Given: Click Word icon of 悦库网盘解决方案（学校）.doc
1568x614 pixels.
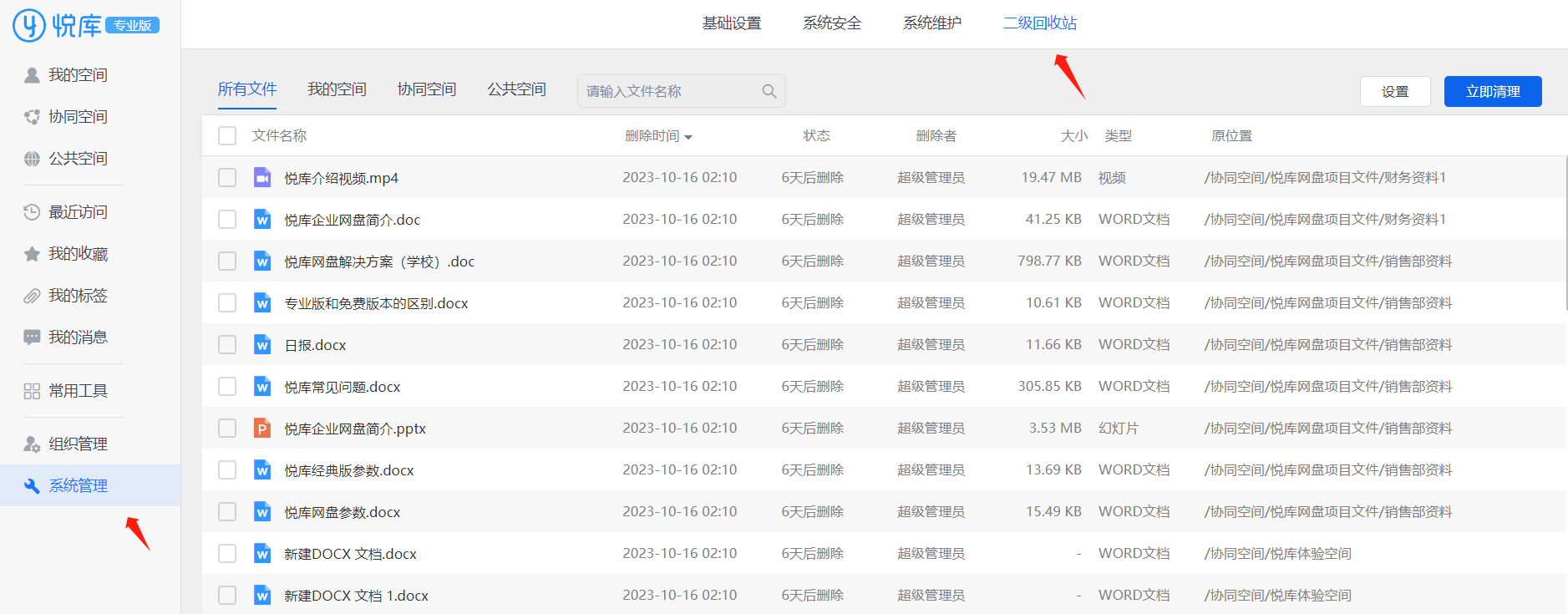Looking at the screenshot, I should coord(262,261).
